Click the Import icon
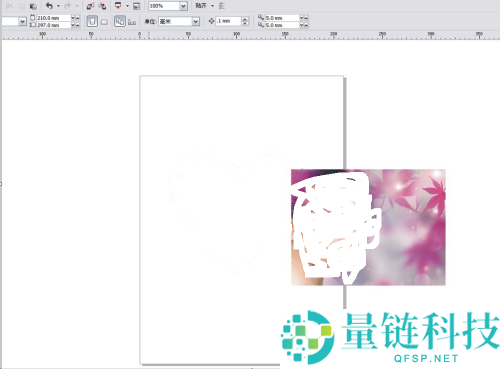 pos(90,6)
